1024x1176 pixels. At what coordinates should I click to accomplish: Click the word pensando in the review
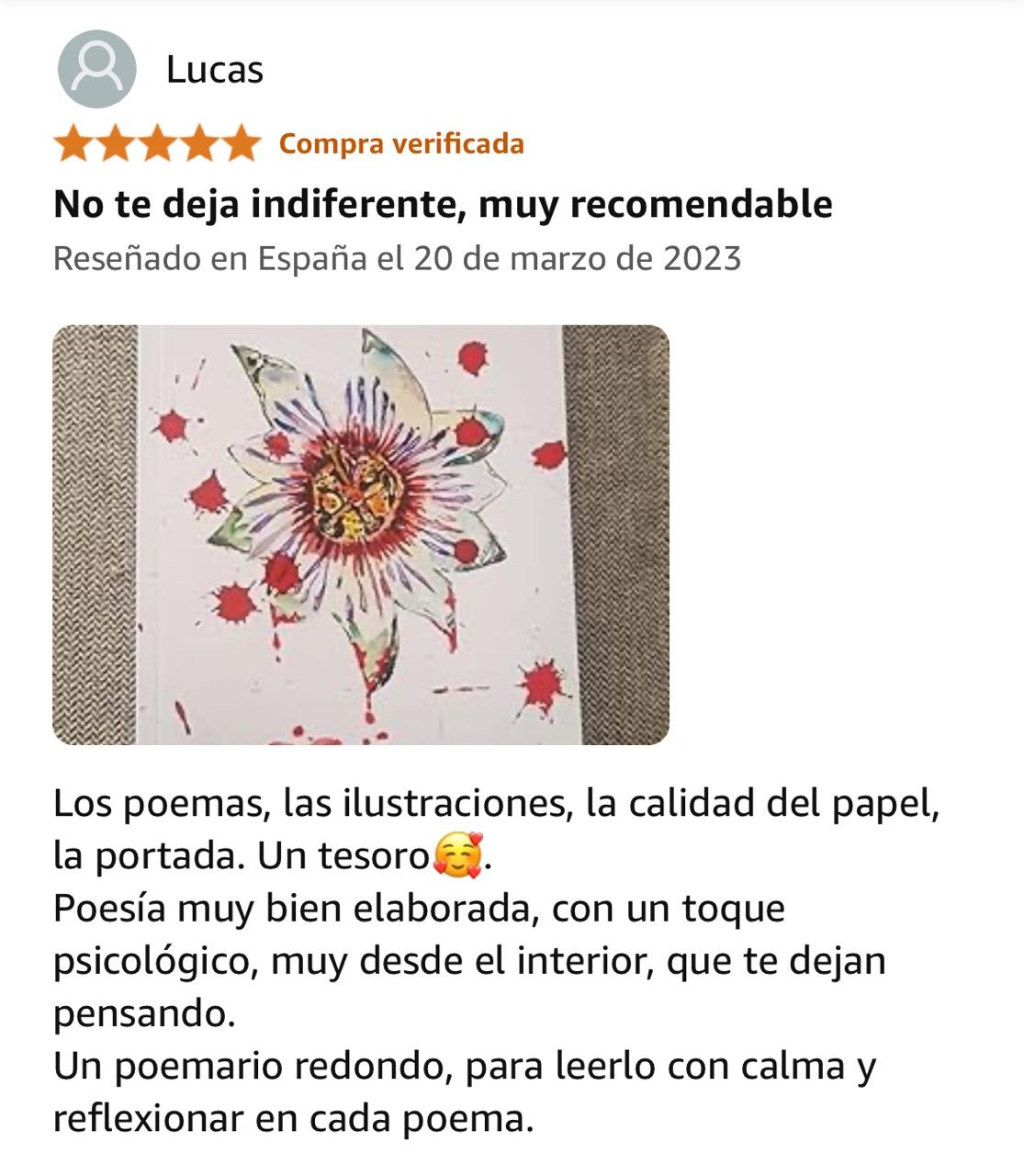coord(144,1014)
